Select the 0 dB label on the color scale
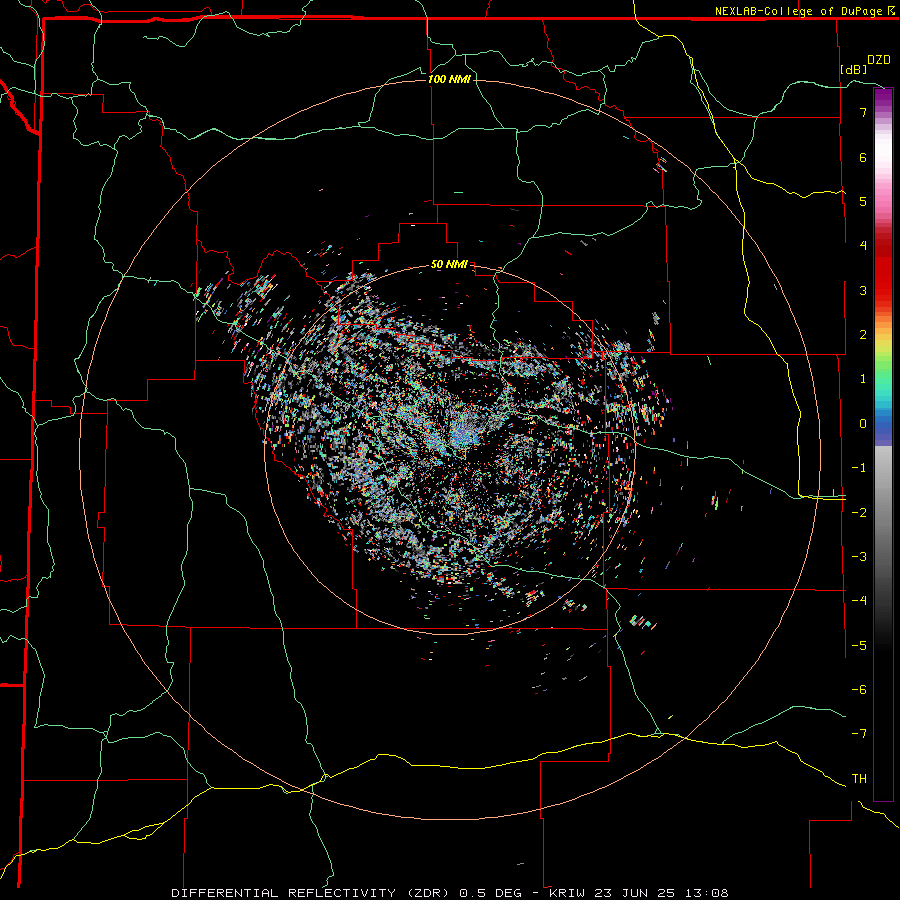The image size is (900, 900). [x=863, y=424]
